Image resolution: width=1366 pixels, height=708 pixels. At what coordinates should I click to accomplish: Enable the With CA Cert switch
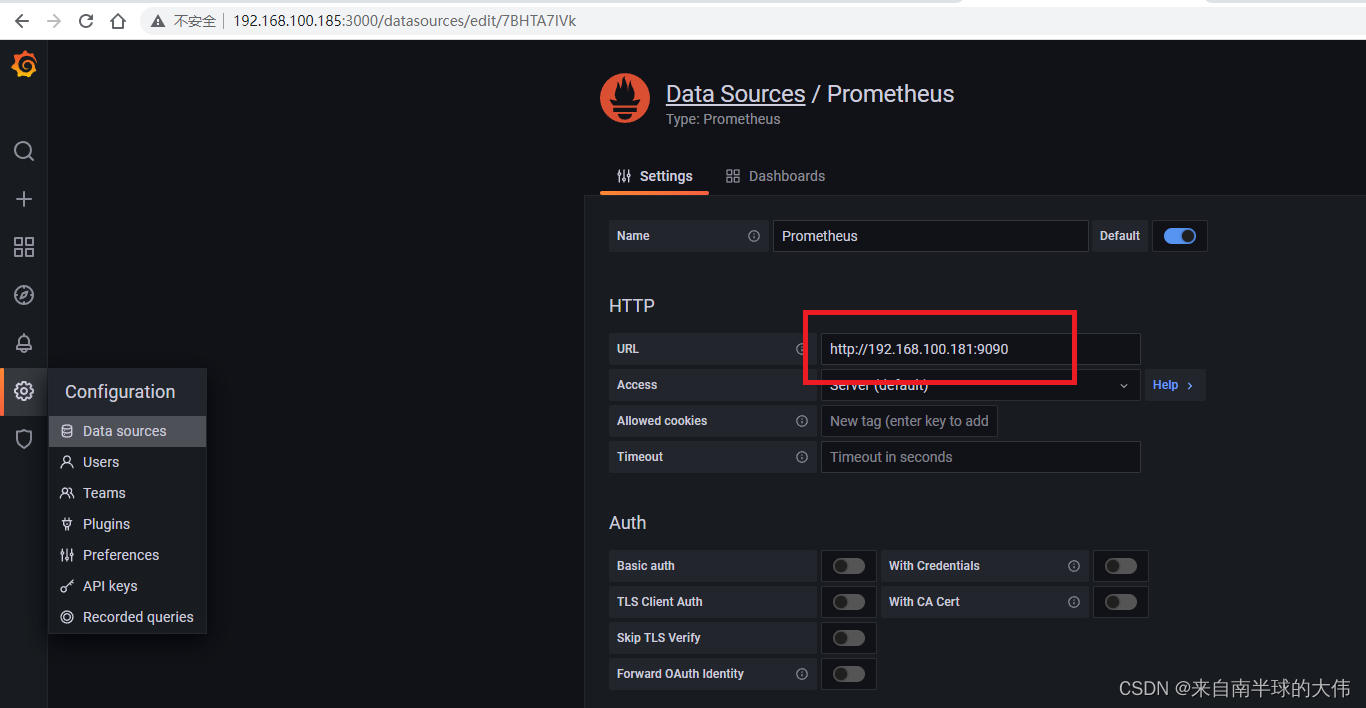(1121, 602)
